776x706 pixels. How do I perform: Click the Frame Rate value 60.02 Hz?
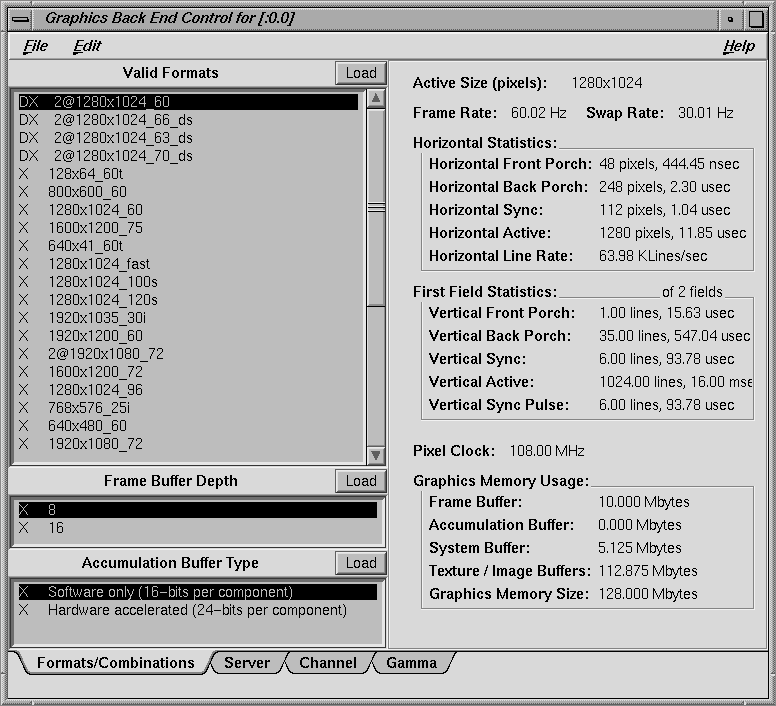(x=538, y=113)
